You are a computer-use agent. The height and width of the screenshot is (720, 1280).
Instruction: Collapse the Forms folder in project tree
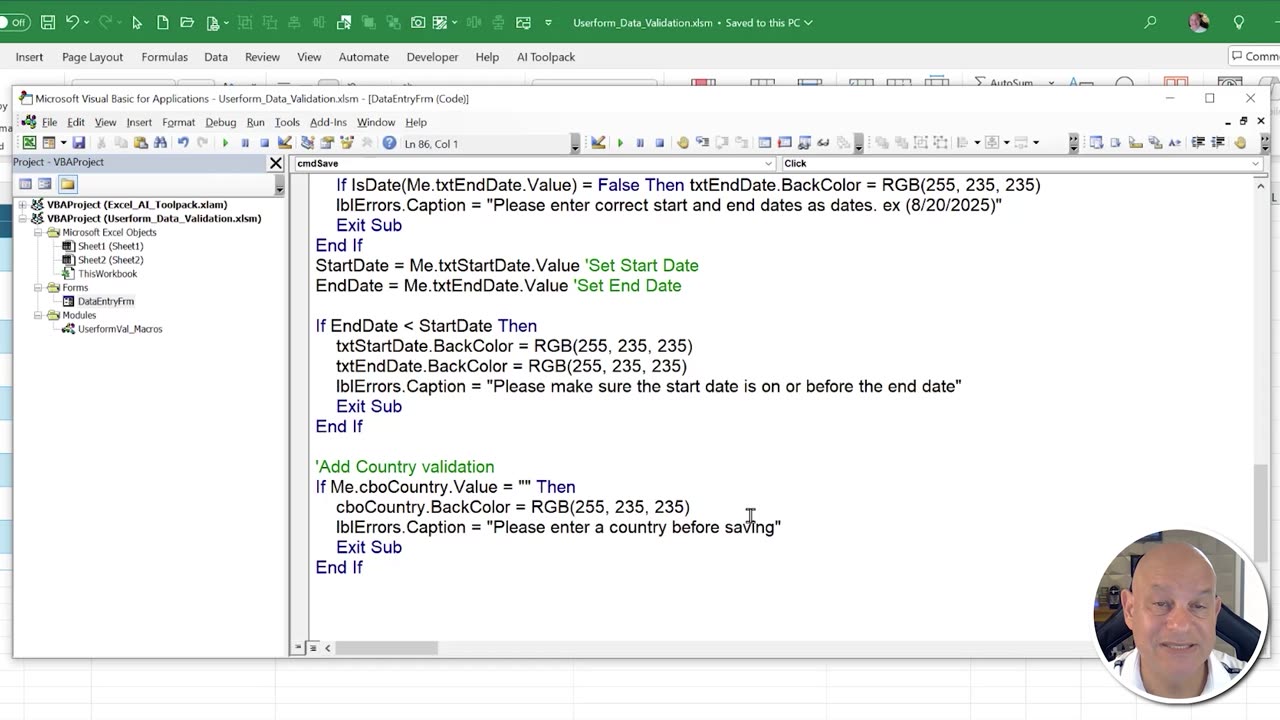tap(38, 287)
